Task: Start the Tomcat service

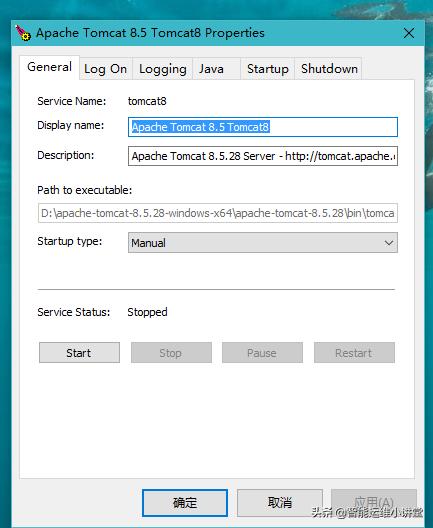Action: click(79, 353)
